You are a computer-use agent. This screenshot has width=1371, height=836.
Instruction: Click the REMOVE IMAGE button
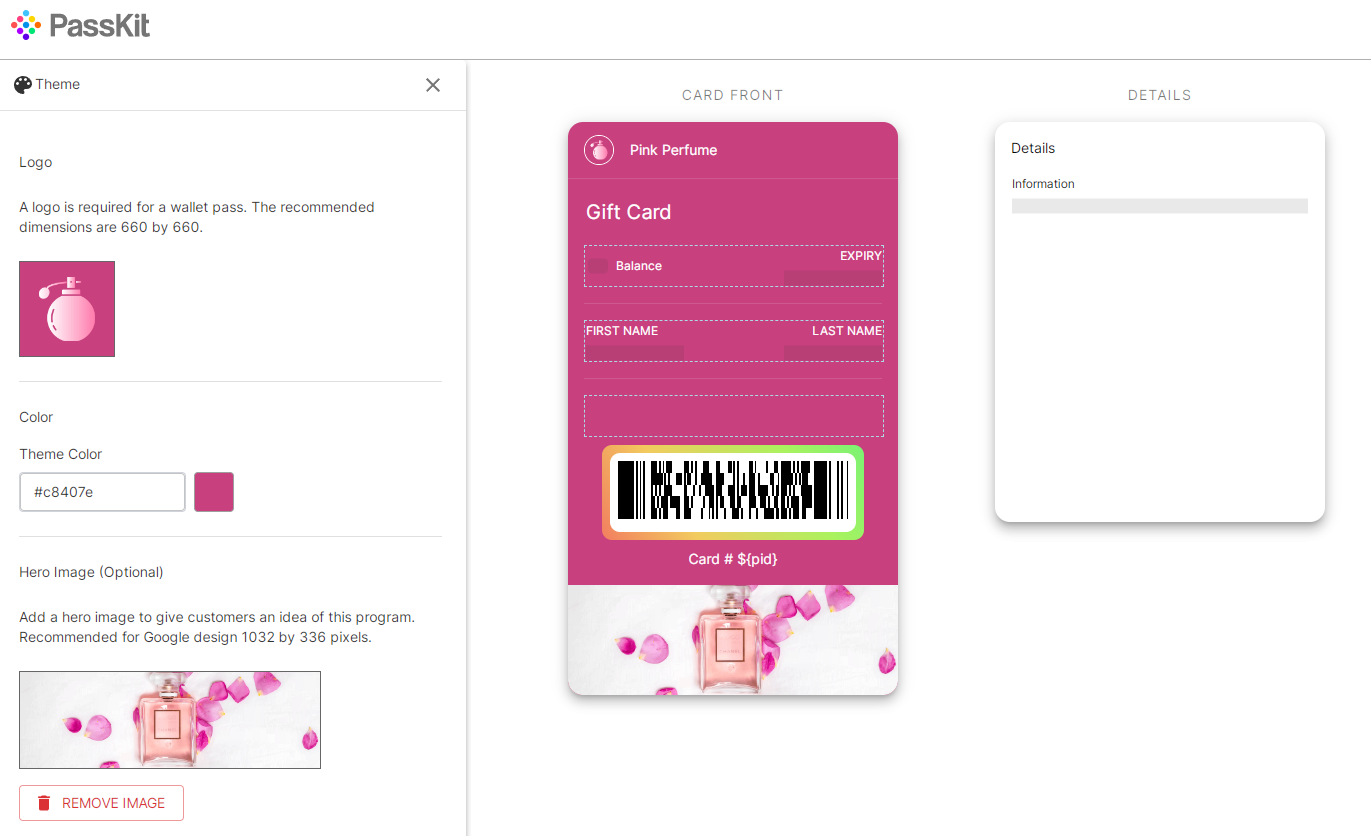(101, 803)
